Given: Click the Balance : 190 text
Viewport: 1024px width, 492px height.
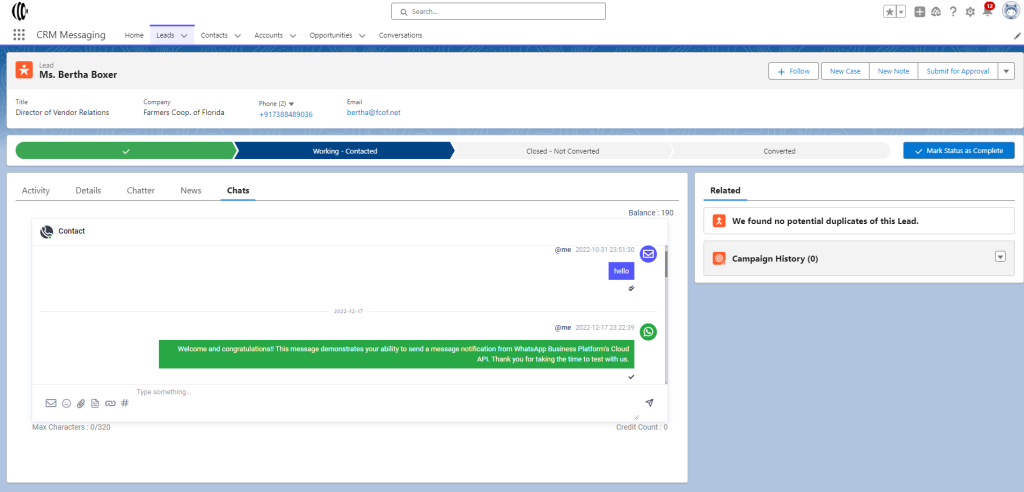Looking at the screenshot, I should [650, 213].
